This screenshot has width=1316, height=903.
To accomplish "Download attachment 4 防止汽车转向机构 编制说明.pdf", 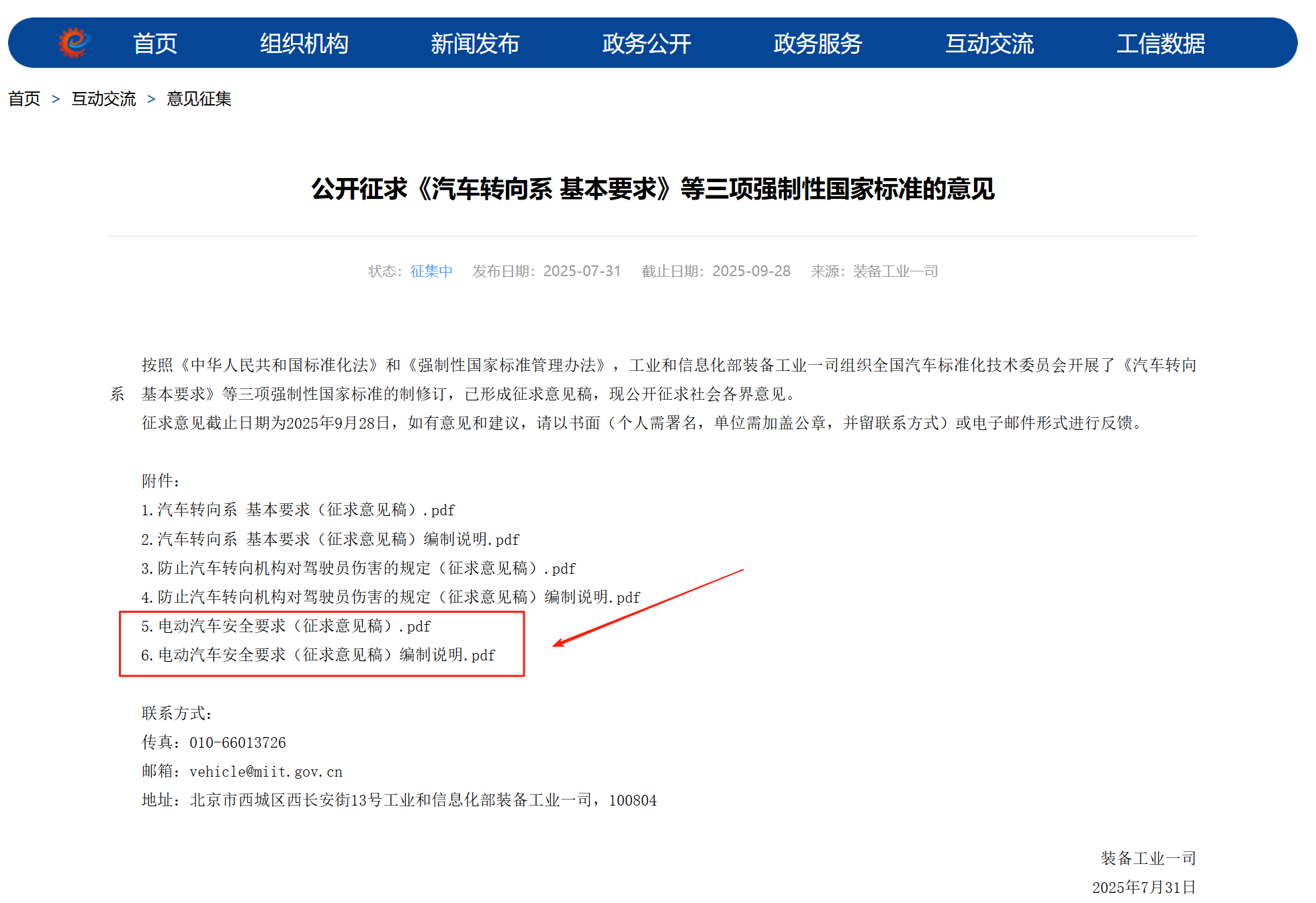I will coord(390,597).
